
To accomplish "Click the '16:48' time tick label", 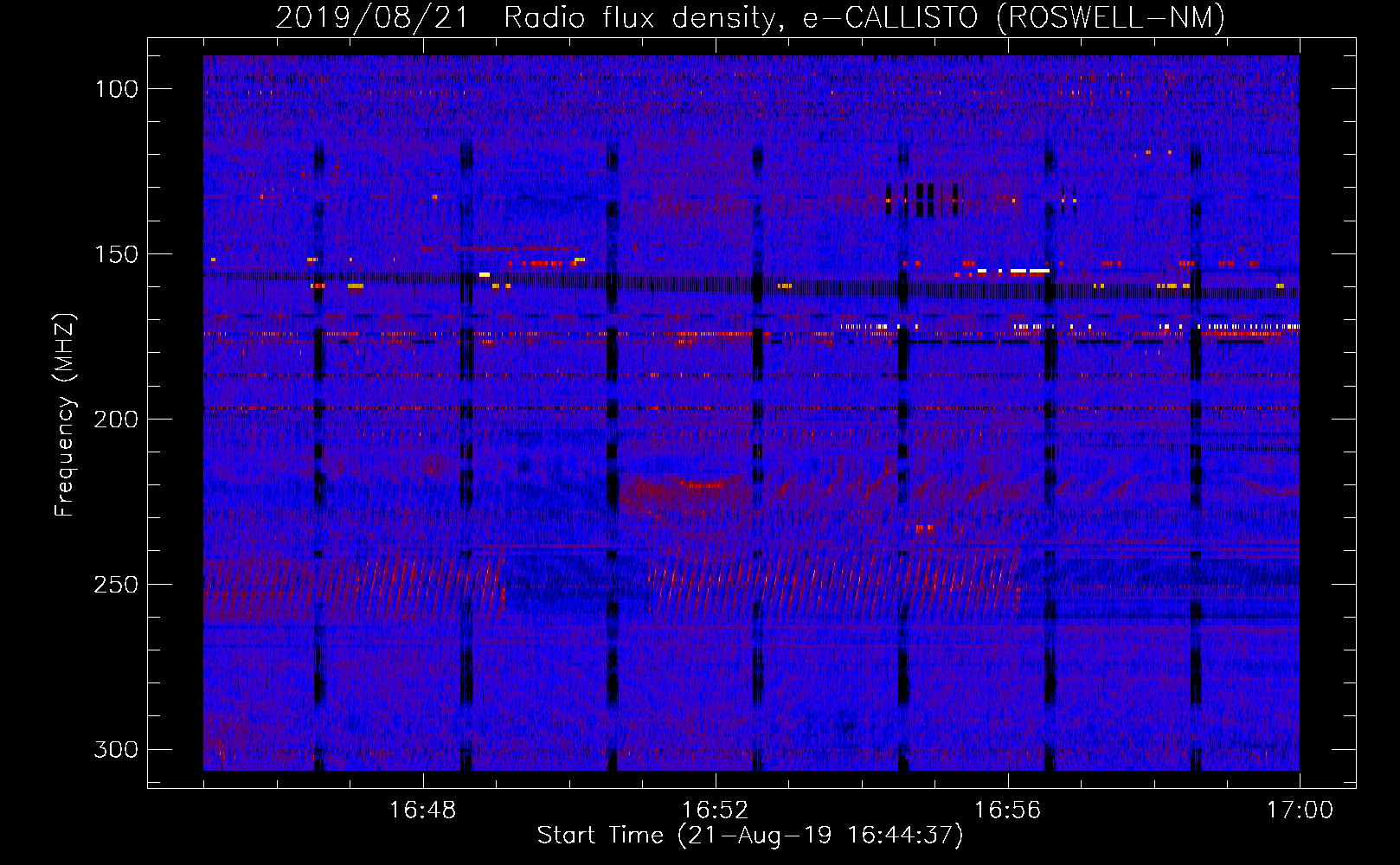I will 422,811.
